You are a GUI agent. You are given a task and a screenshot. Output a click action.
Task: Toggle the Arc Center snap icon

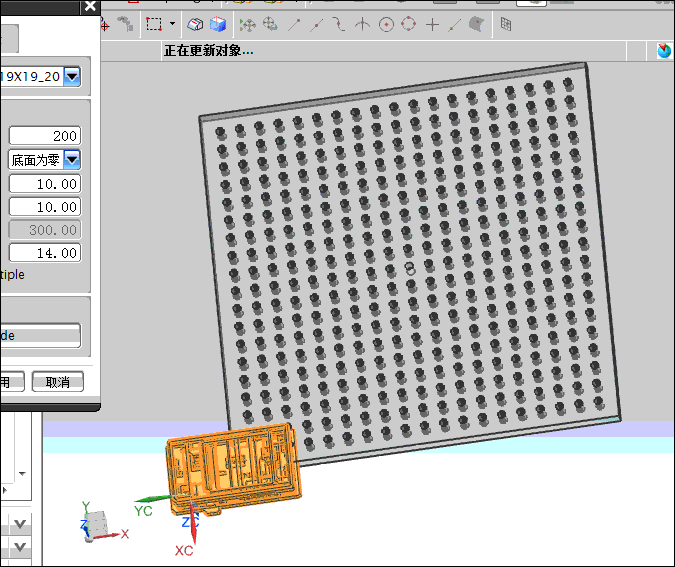[x=386, y=25]
